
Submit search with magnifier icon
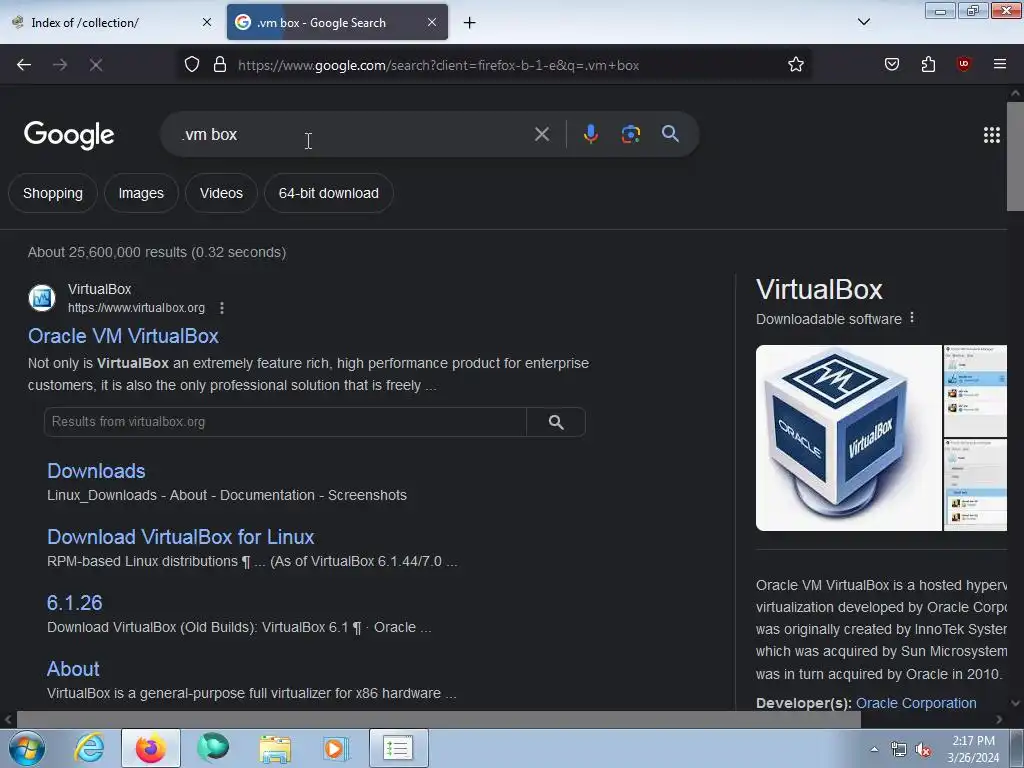(x=670, y=134)
